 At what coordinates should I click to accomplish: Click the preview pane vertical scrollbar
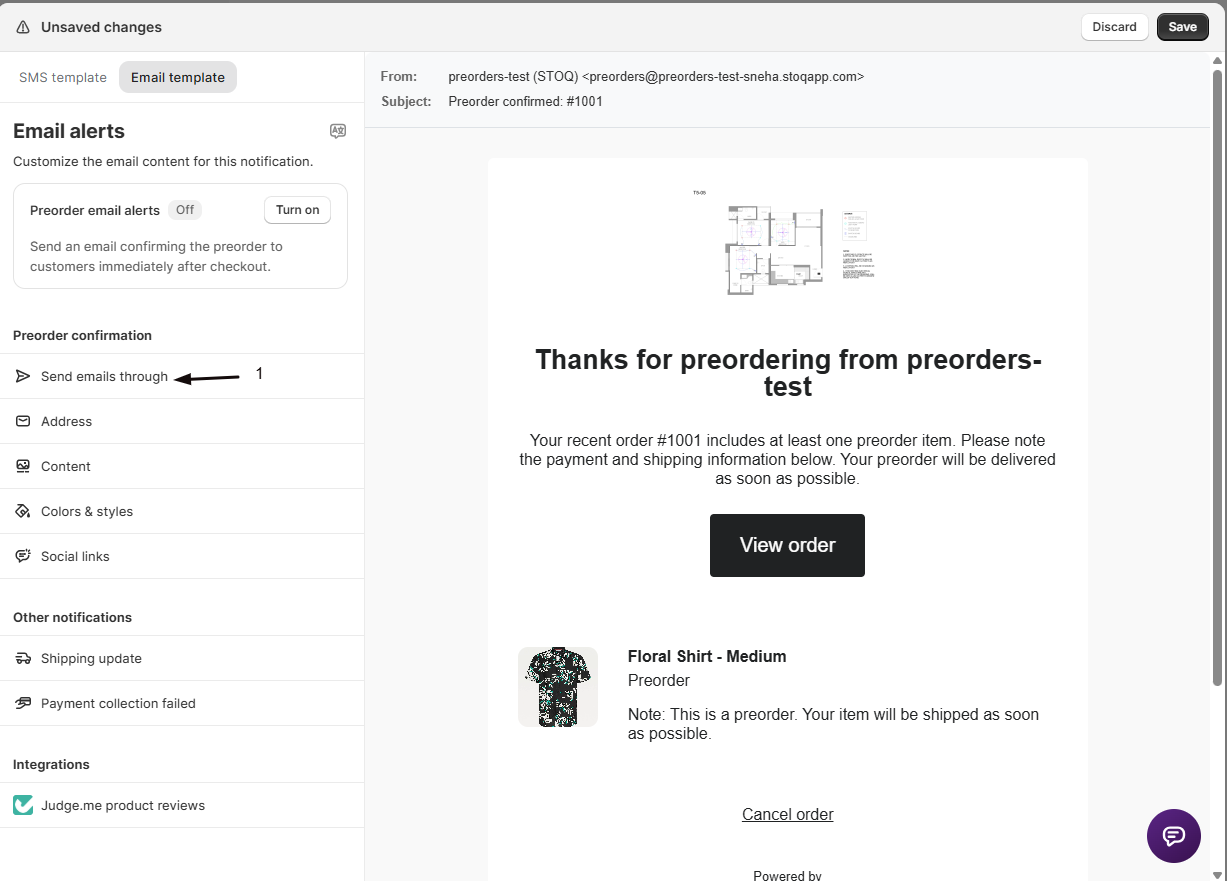coord(1217,378)
